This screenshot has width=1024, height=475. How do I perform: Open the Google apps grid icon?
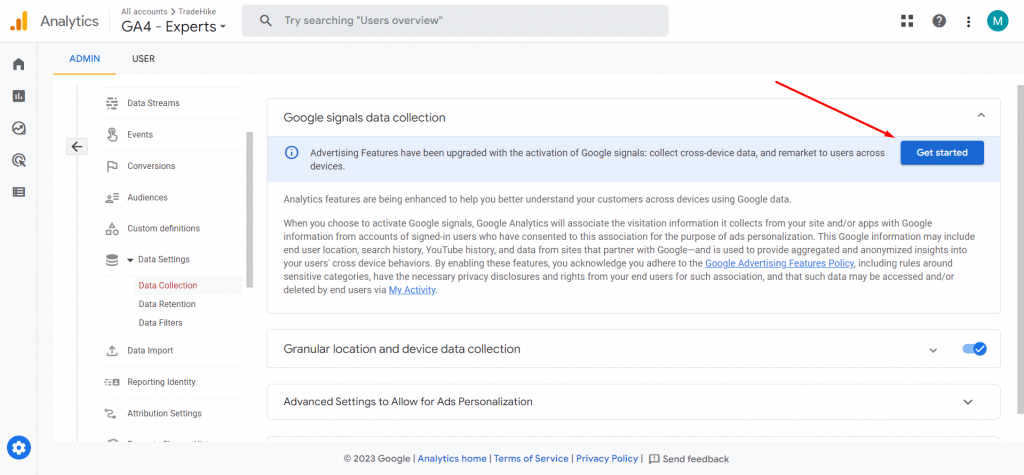tap(906, 21)
